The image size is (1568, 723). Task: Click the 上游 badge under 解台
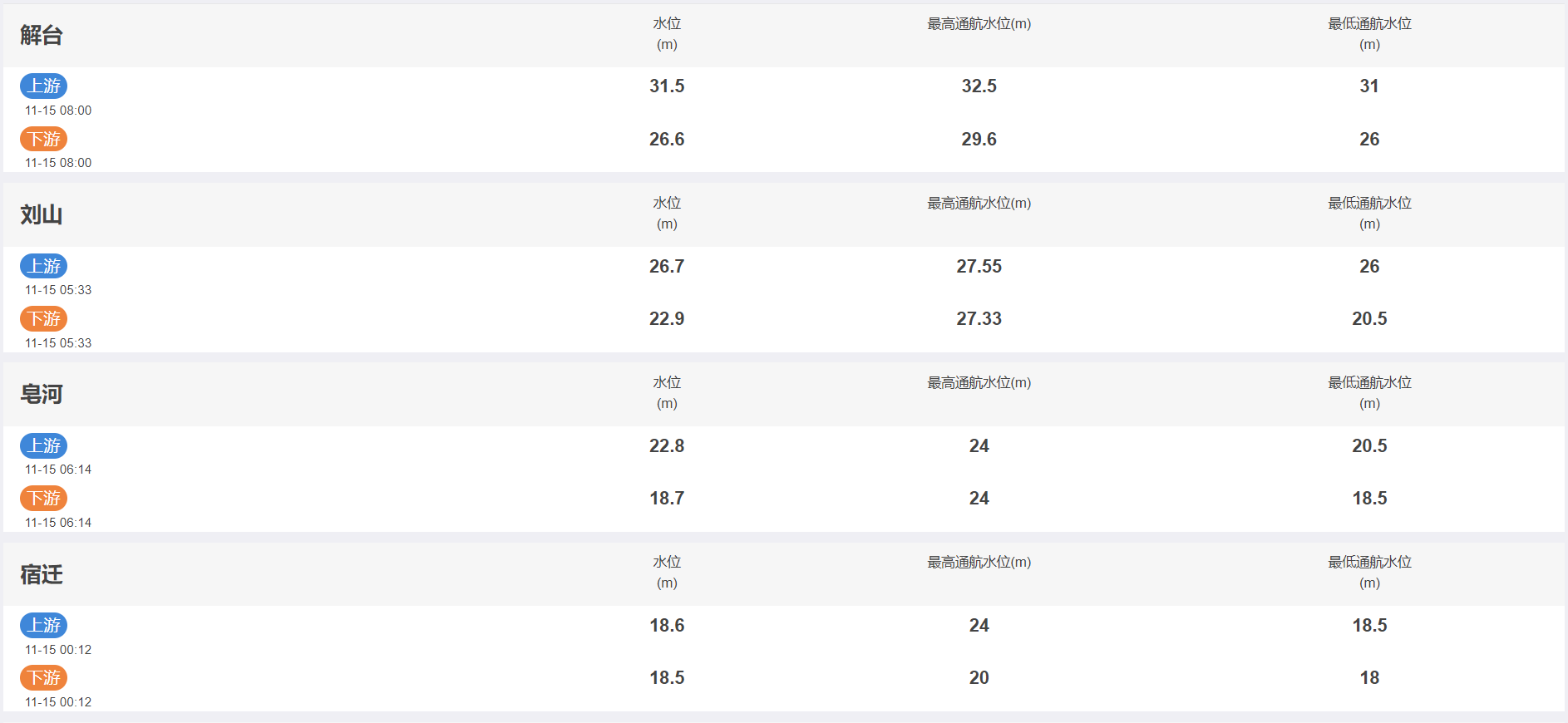tap(43, 86)
